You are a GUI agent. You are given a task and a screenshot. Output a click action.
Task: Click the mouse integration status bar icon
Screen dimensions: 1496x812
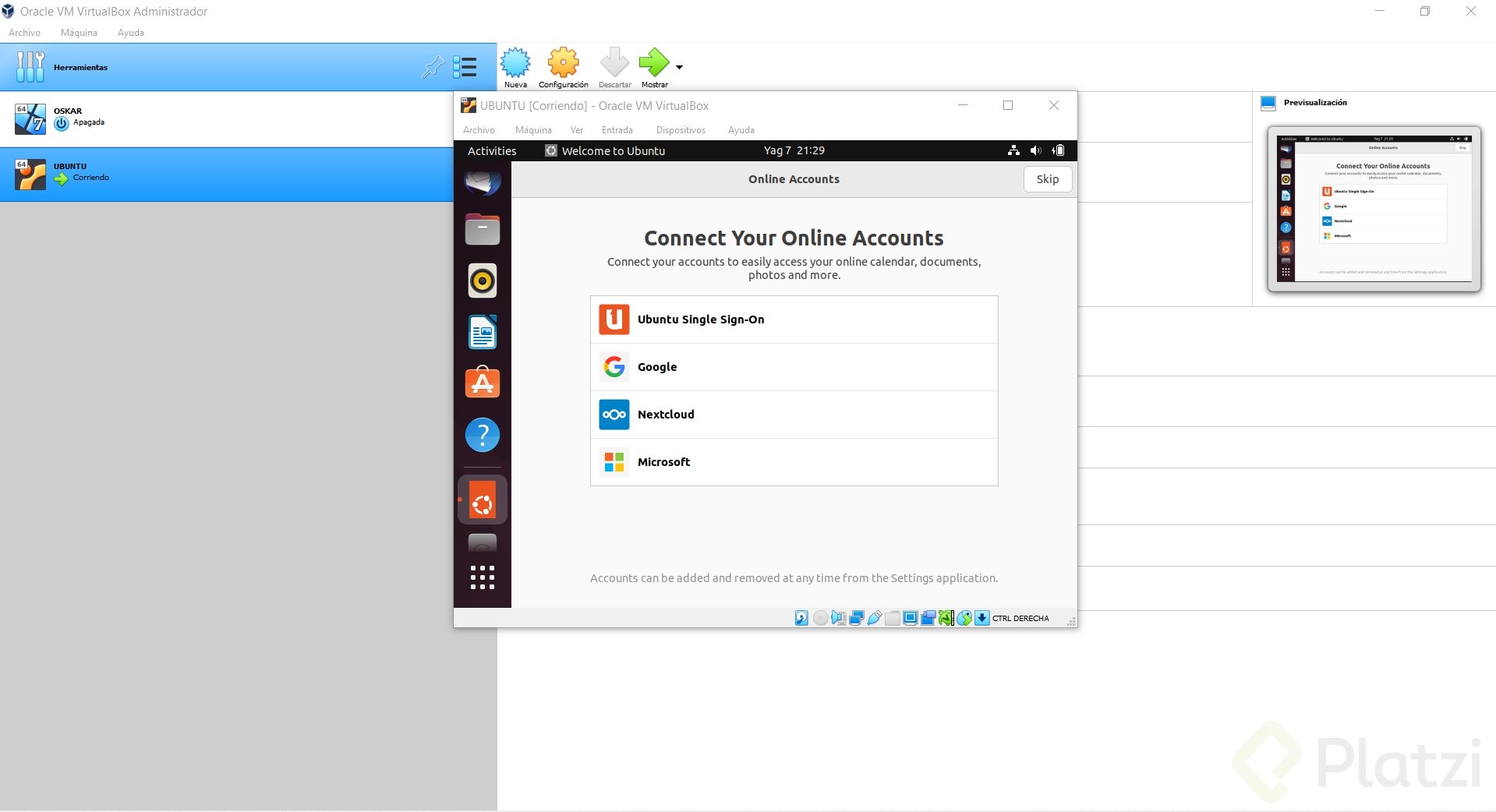tap(964, 618)
